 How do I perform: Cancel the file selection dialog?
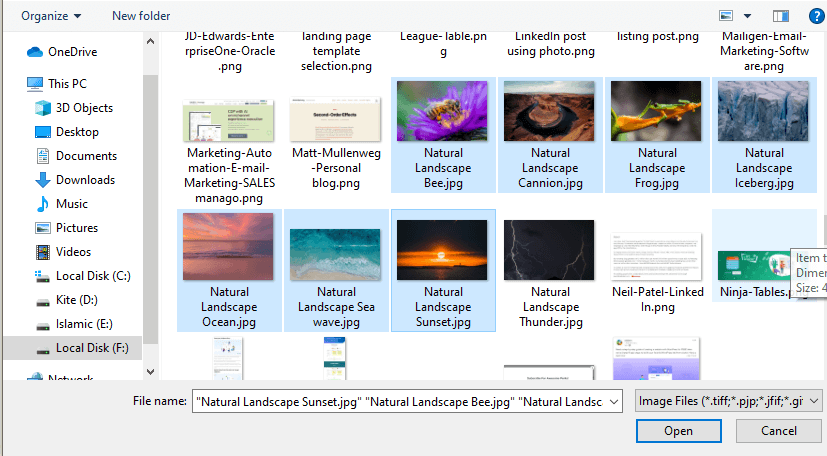(x=778, y=431)
